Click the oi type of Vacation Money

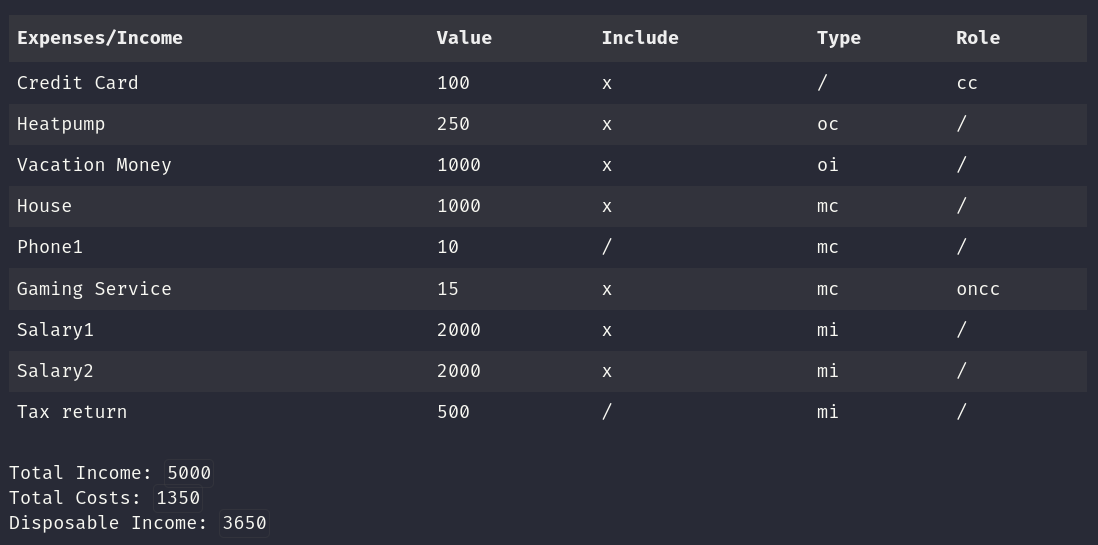tap(828, 165)
